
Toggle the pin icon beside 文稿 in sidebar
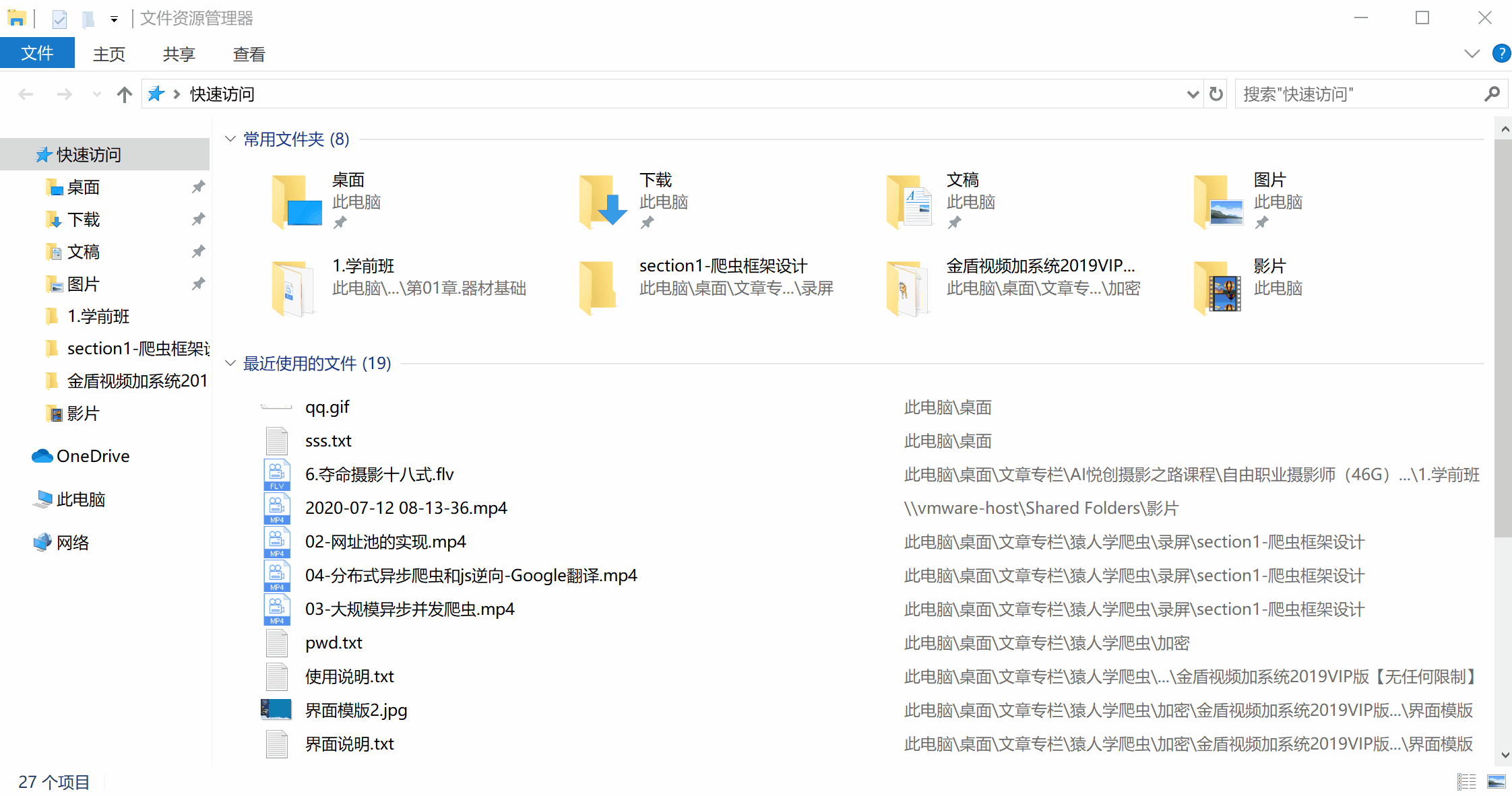coord(198,252)
